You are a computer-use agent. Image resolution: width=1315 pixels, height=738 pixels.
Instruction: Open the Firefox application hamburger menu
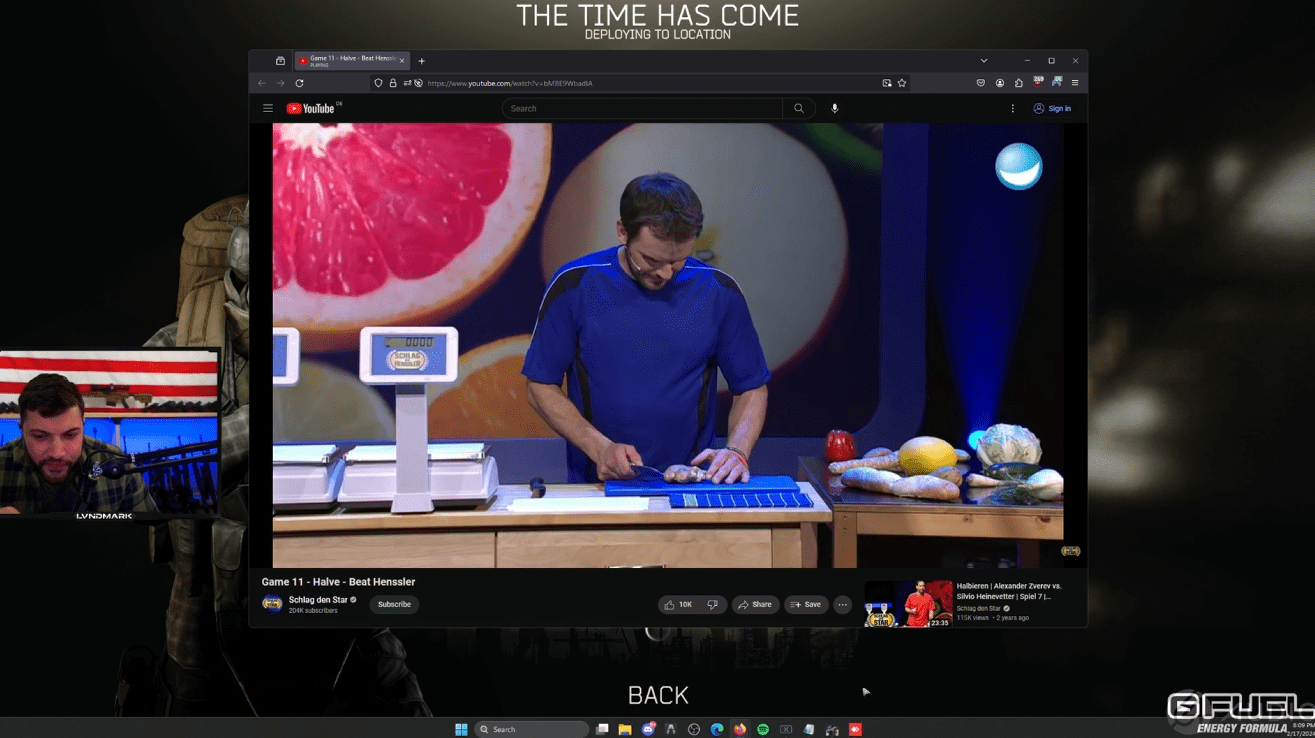point(1075,83)
